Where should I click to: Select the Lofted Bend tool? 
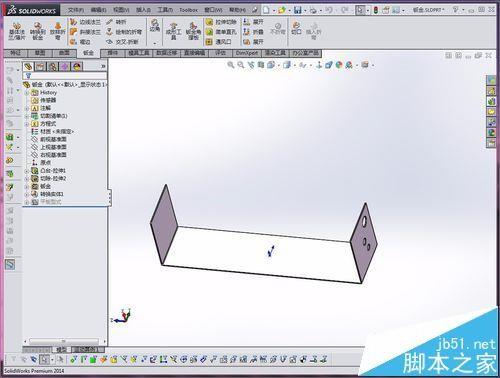point(58,31)
